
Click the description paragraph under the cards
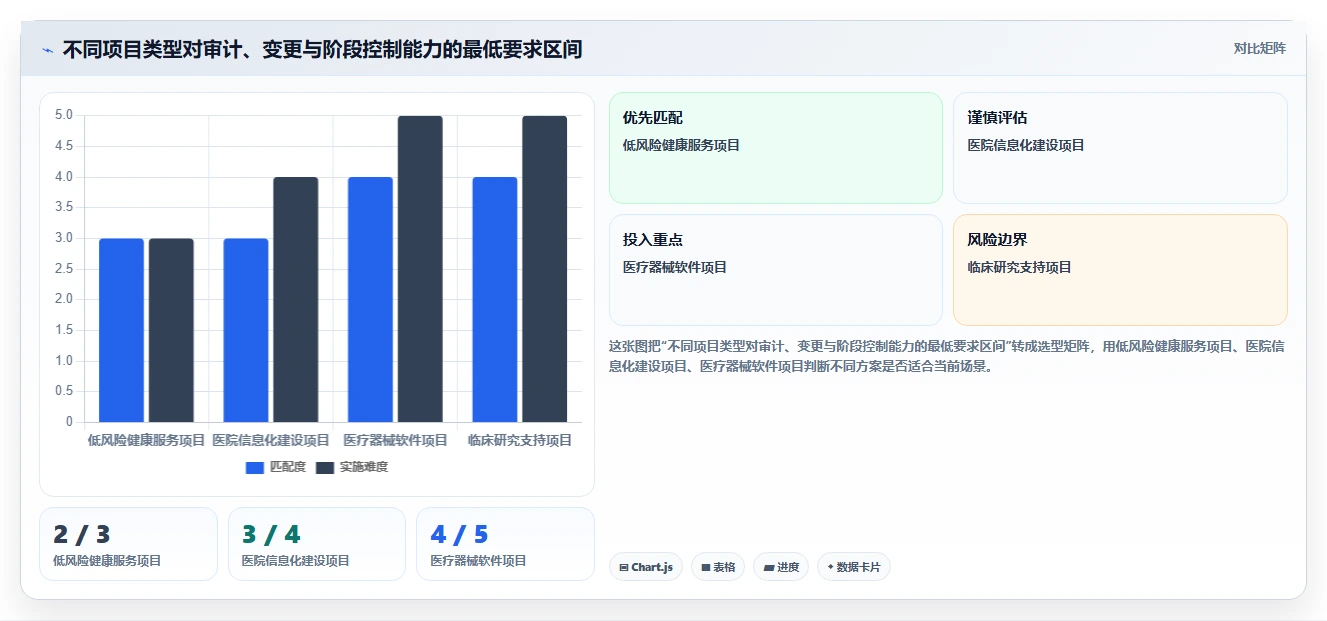(947, 356)
